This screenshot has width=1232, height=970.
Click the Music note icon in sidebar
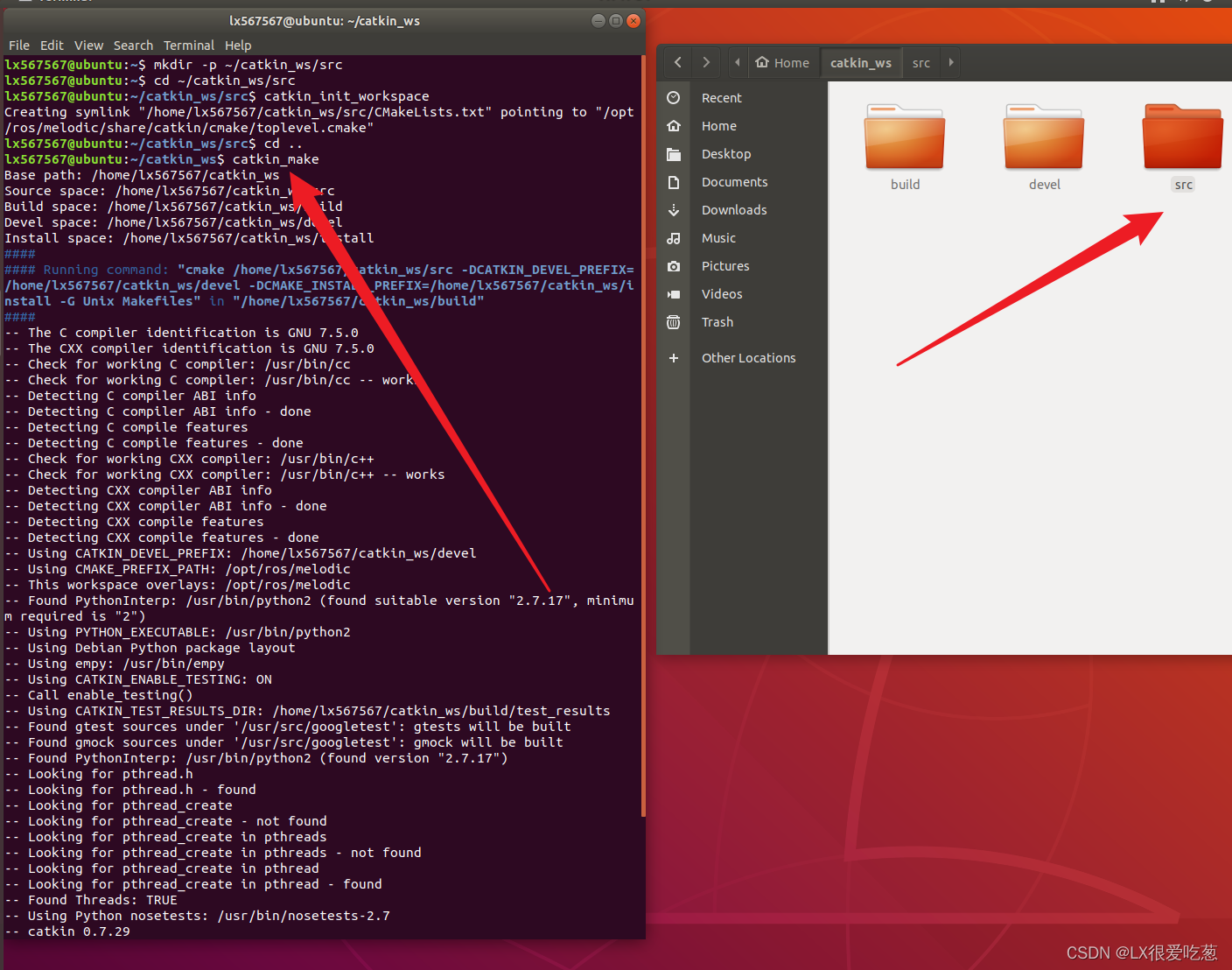pyautogui.click(x=673, y=238)
